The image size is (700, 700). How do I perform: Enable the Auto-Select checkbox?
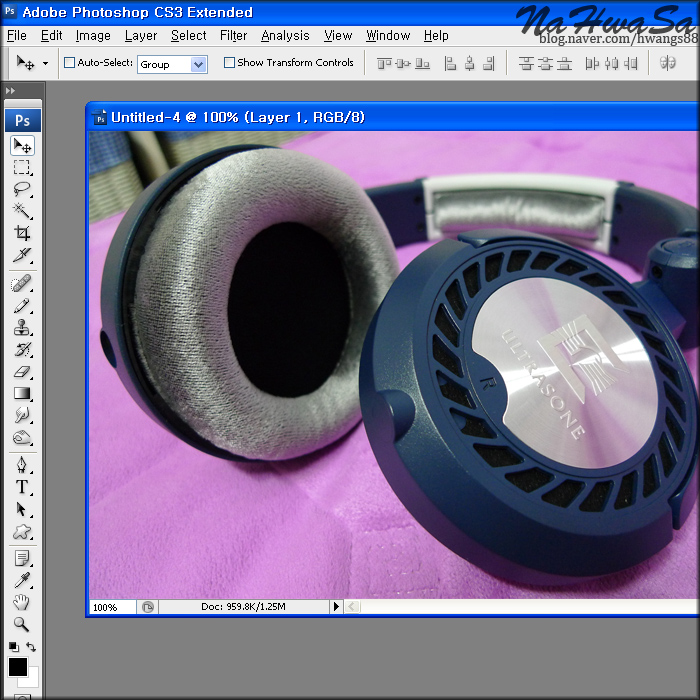[70, 63]
